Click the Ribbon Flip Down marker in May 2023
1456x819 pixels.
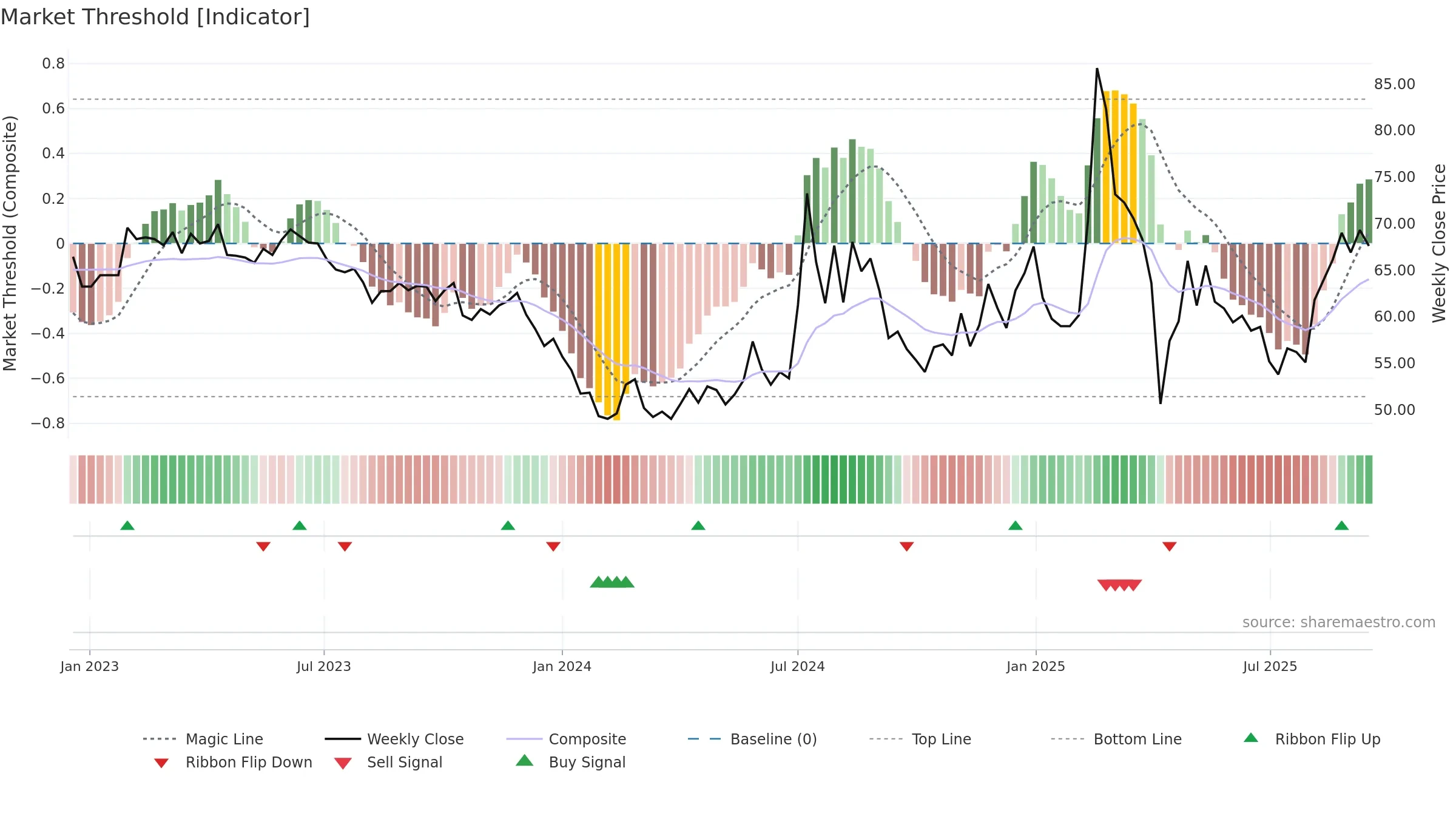tap(263, 547)
